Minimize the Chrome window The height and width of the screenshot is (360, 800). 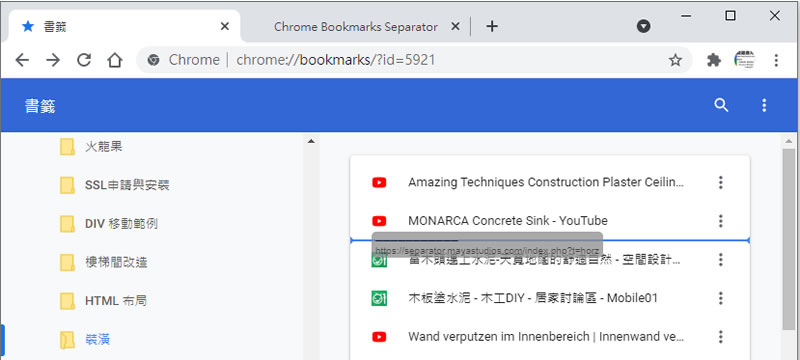coord(686,16)
